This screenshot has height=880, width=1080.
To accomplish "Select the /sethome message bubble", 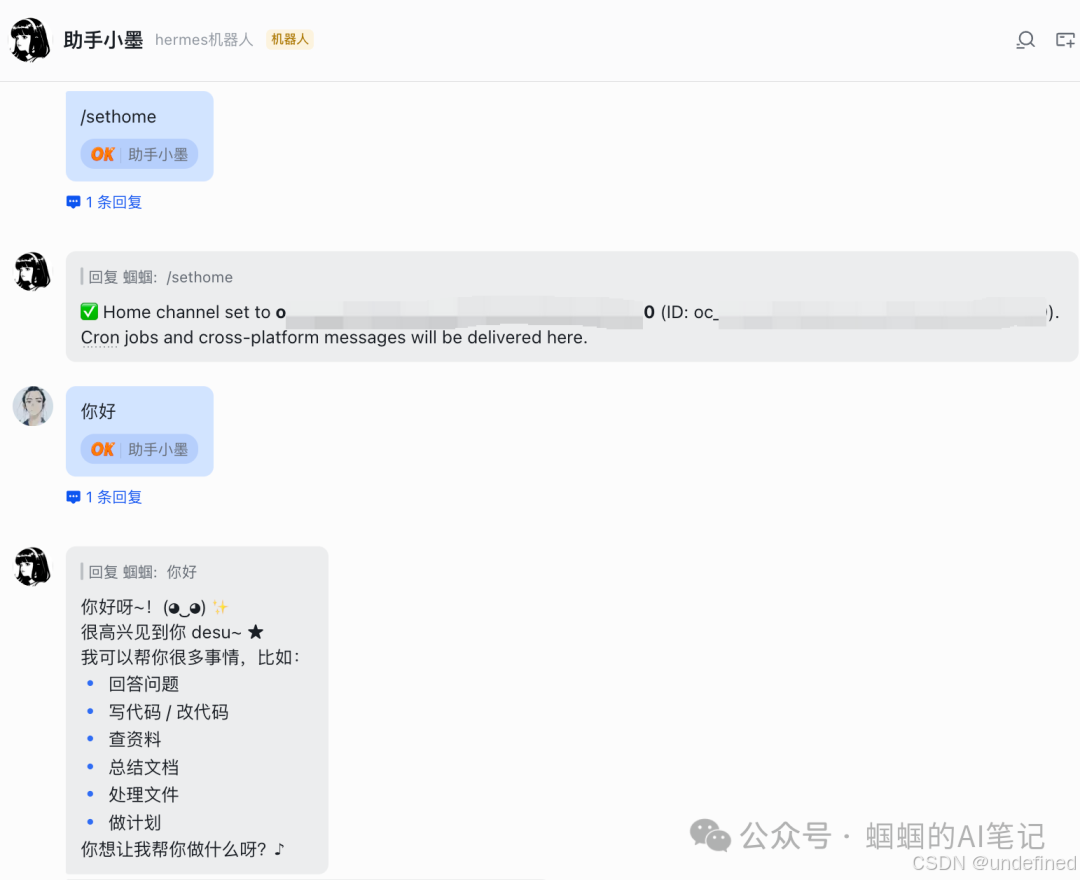I will tap(139, 117).
